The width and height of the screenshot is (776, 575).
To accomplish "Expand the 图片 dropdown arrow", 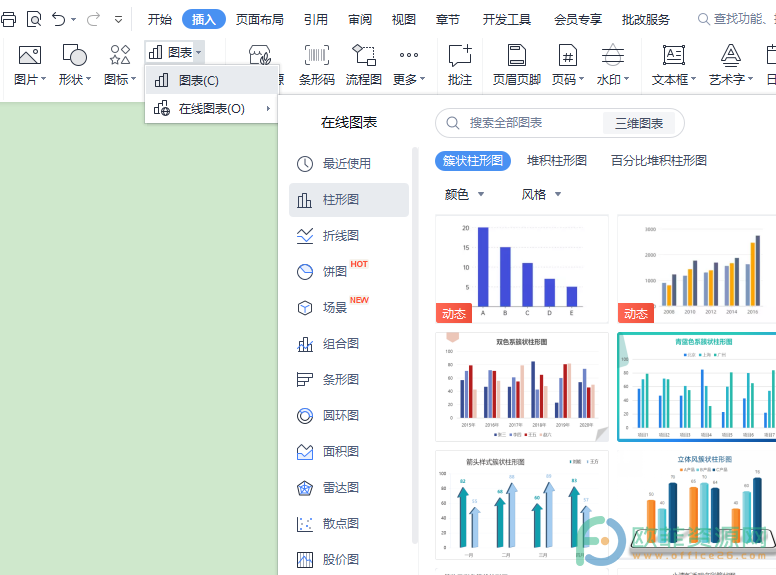I will click(x=44, y=79).
